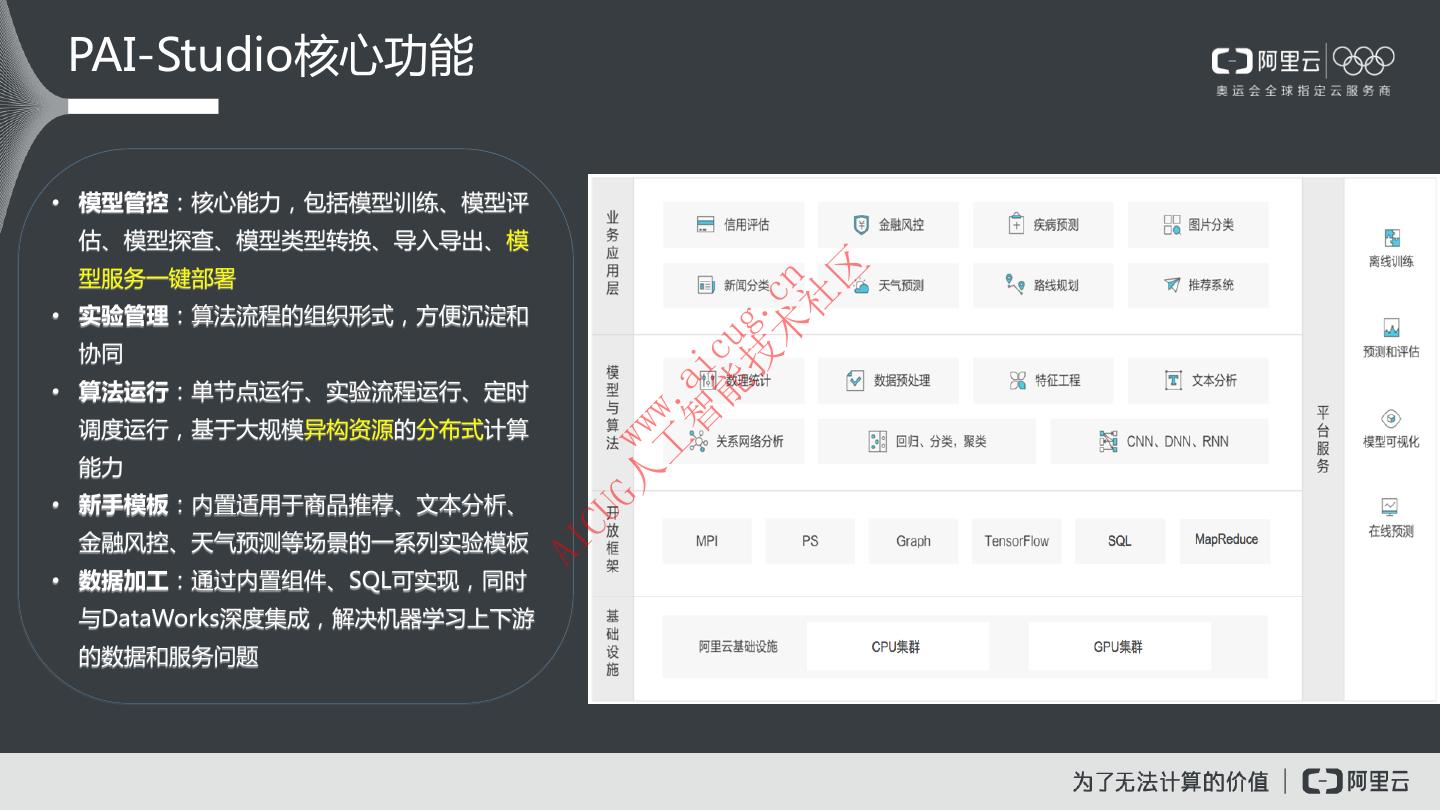This screenshot has width=1440, height=810.
Task: Click the CNN、DNN、RNN neural net icon
Action: click(x=1108, y=441)
